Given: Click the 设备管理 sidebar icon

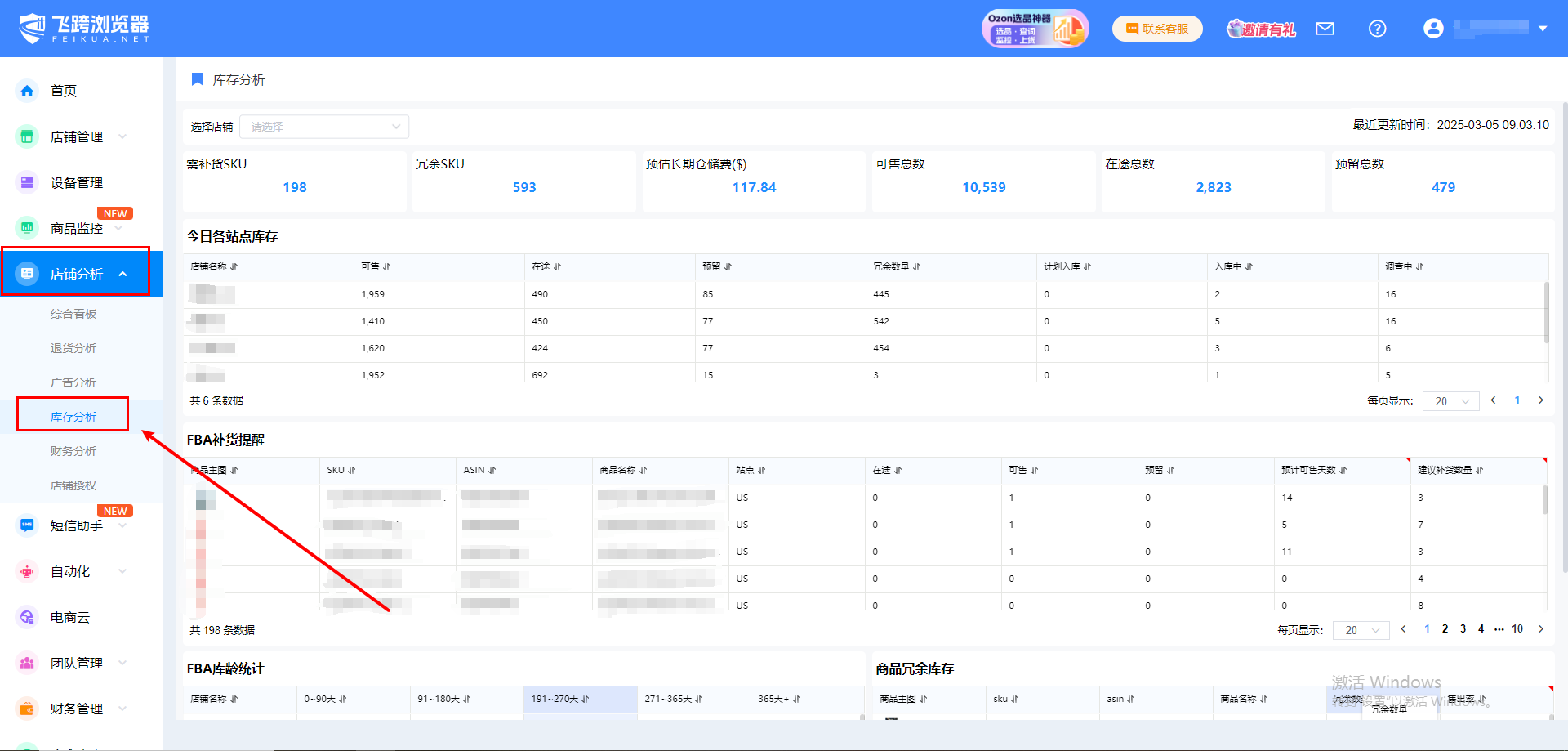Looking at the screenshot, I should click(27, 182).
